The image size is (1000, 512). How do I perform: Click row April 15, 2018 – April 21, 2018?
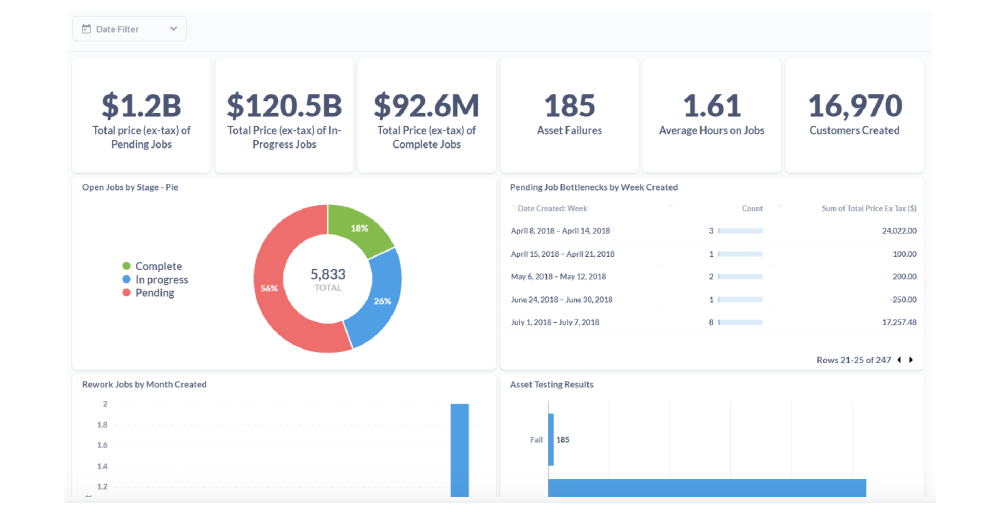point(713,254)
